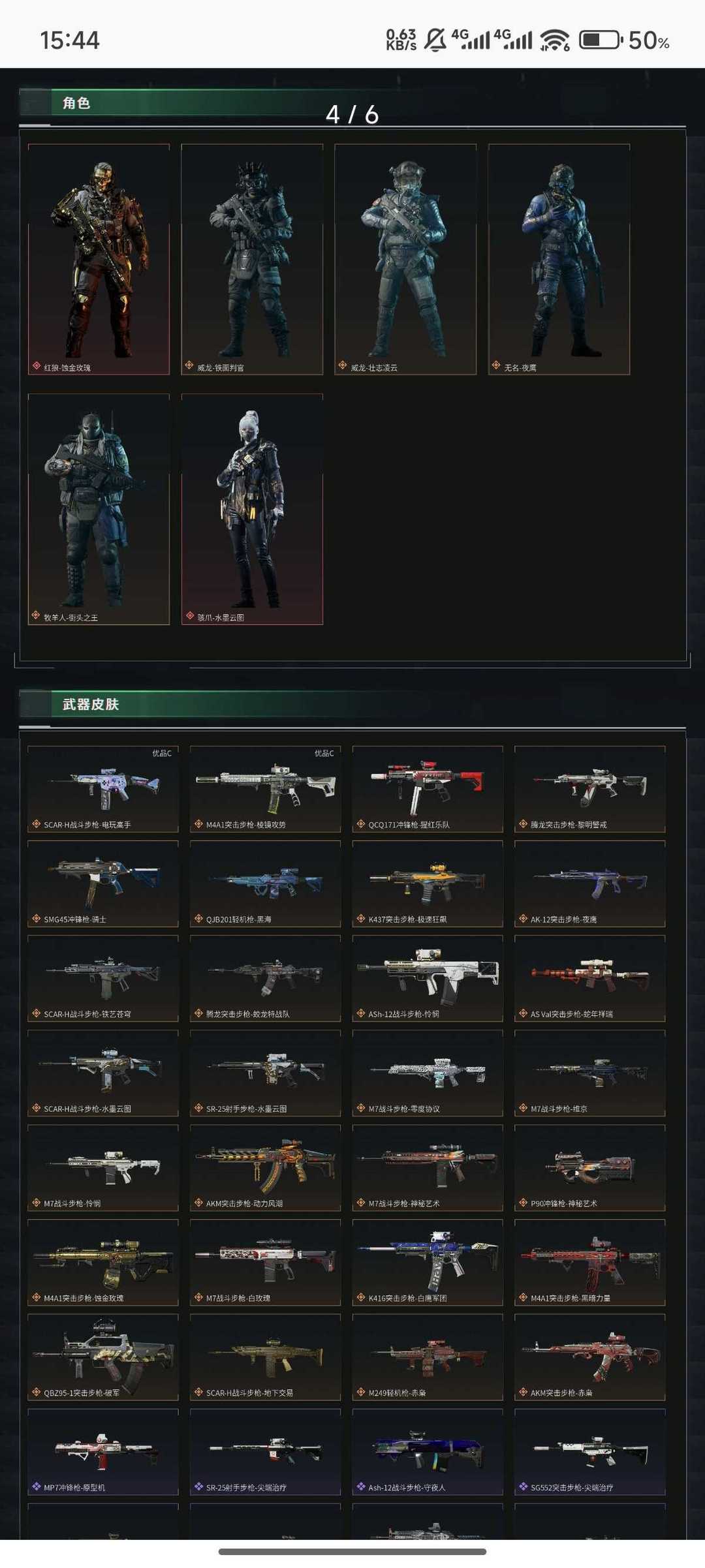Choose QCQ171 猩红乐队 SMG skin
This screenshot has height=1568, width=705.
pyautogui.click(x=428, y=789)
